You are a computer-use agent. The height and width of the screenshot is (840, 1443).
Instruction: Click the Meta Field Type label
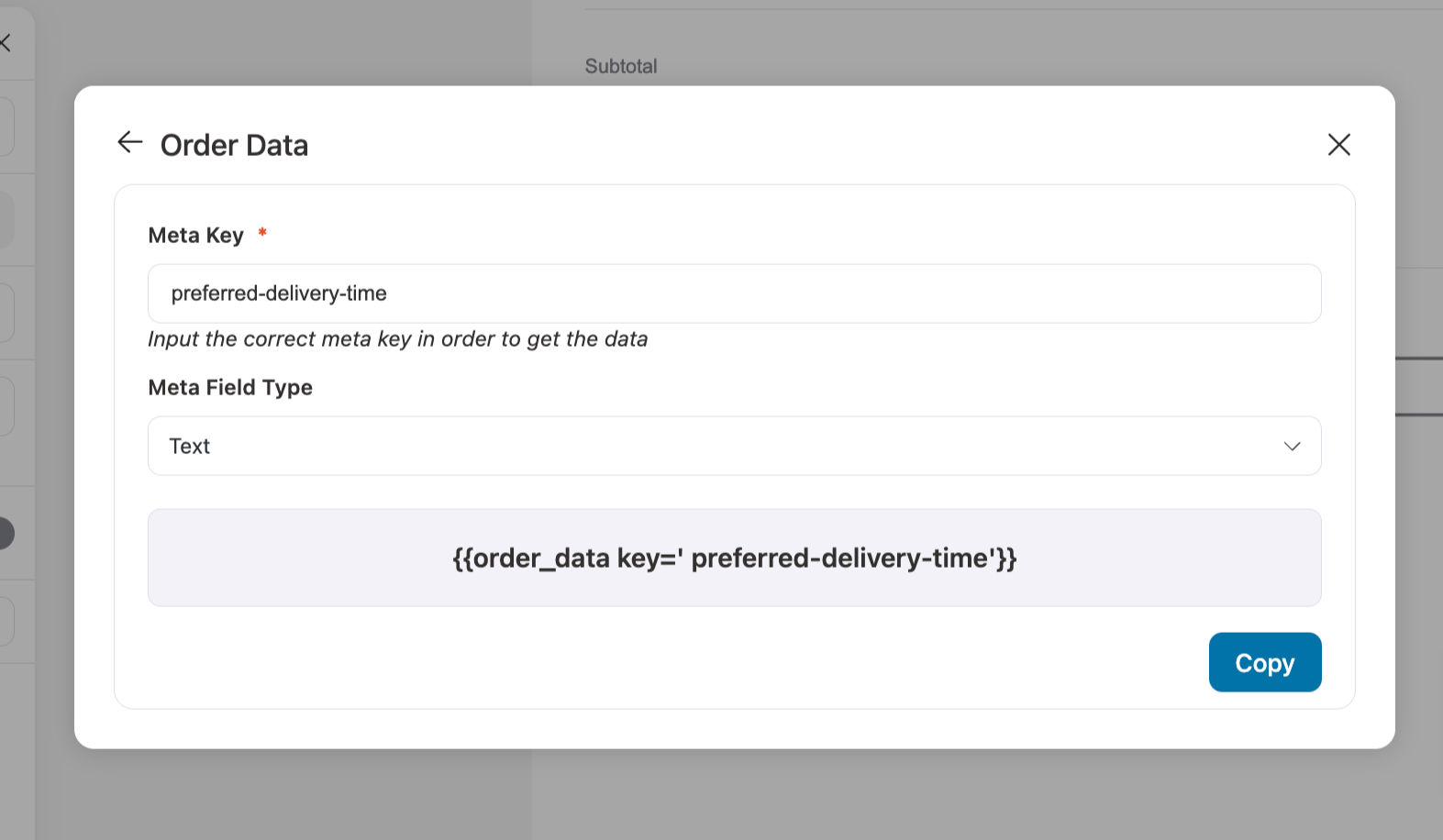point(230,388)
